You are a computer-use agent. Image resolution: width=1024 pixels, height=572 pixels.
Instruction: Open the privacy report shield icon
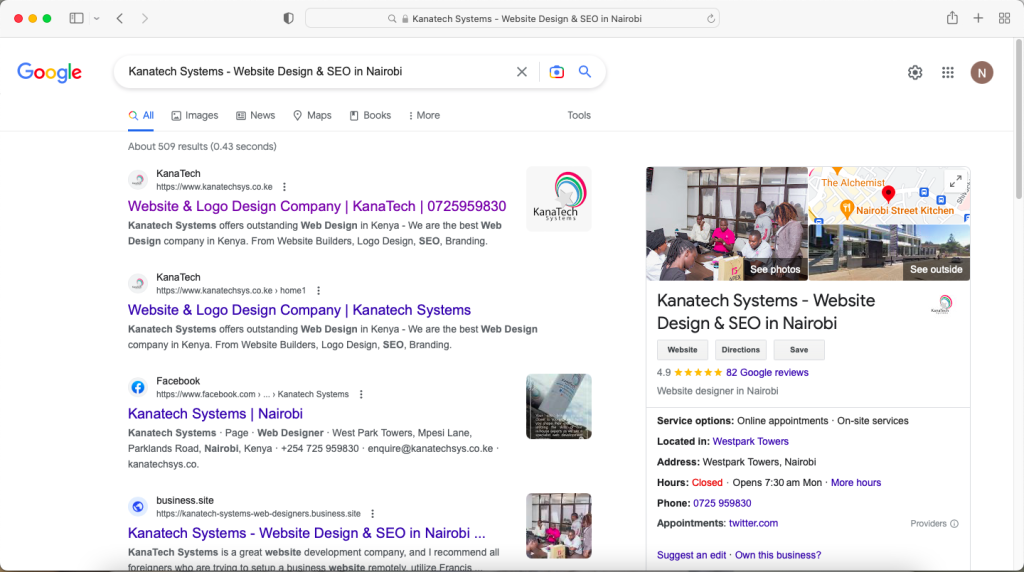(288, 18)
